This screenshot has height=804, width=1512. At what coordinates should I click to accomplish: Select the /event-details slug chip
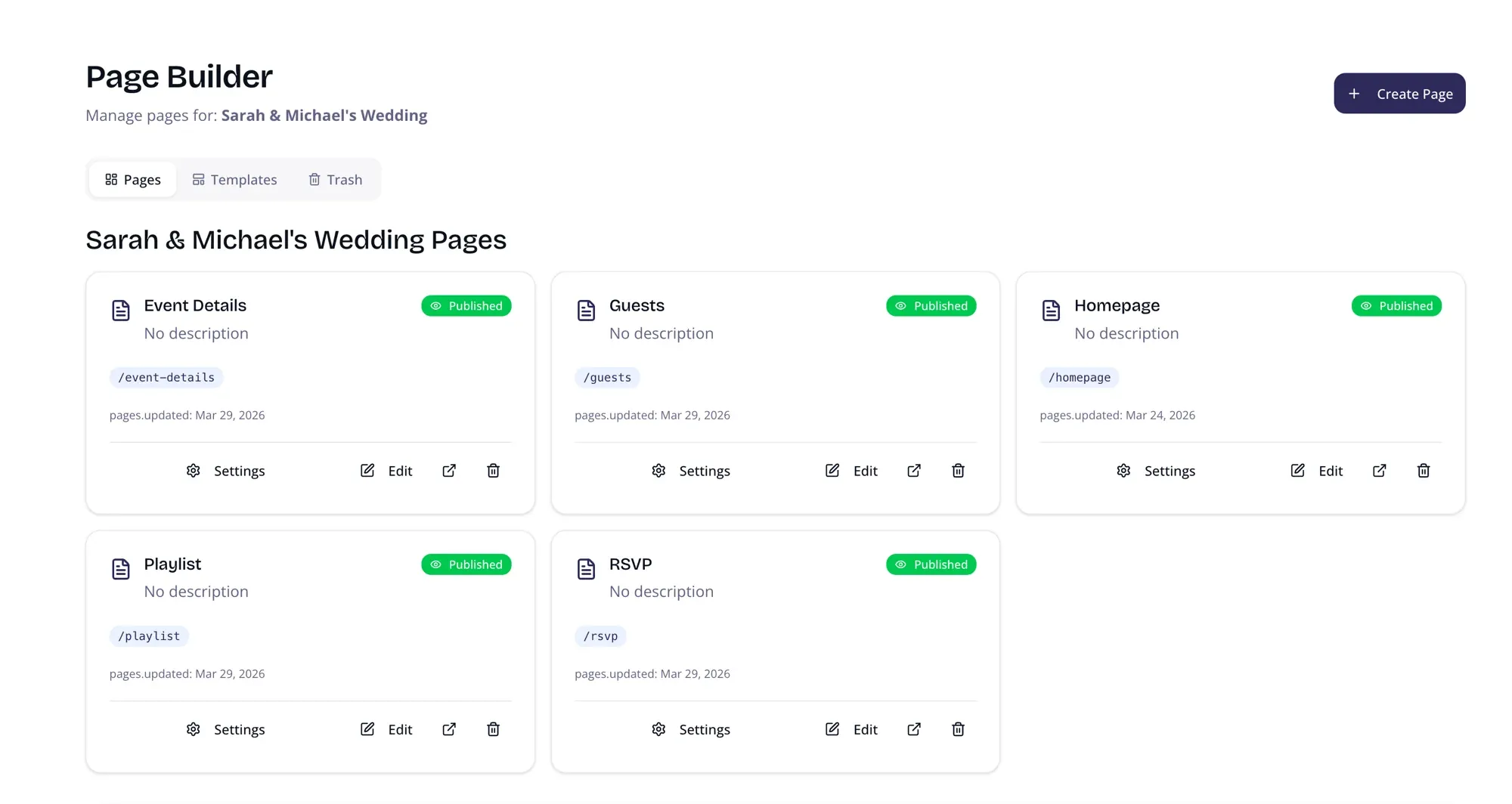(x=166, y=377)
